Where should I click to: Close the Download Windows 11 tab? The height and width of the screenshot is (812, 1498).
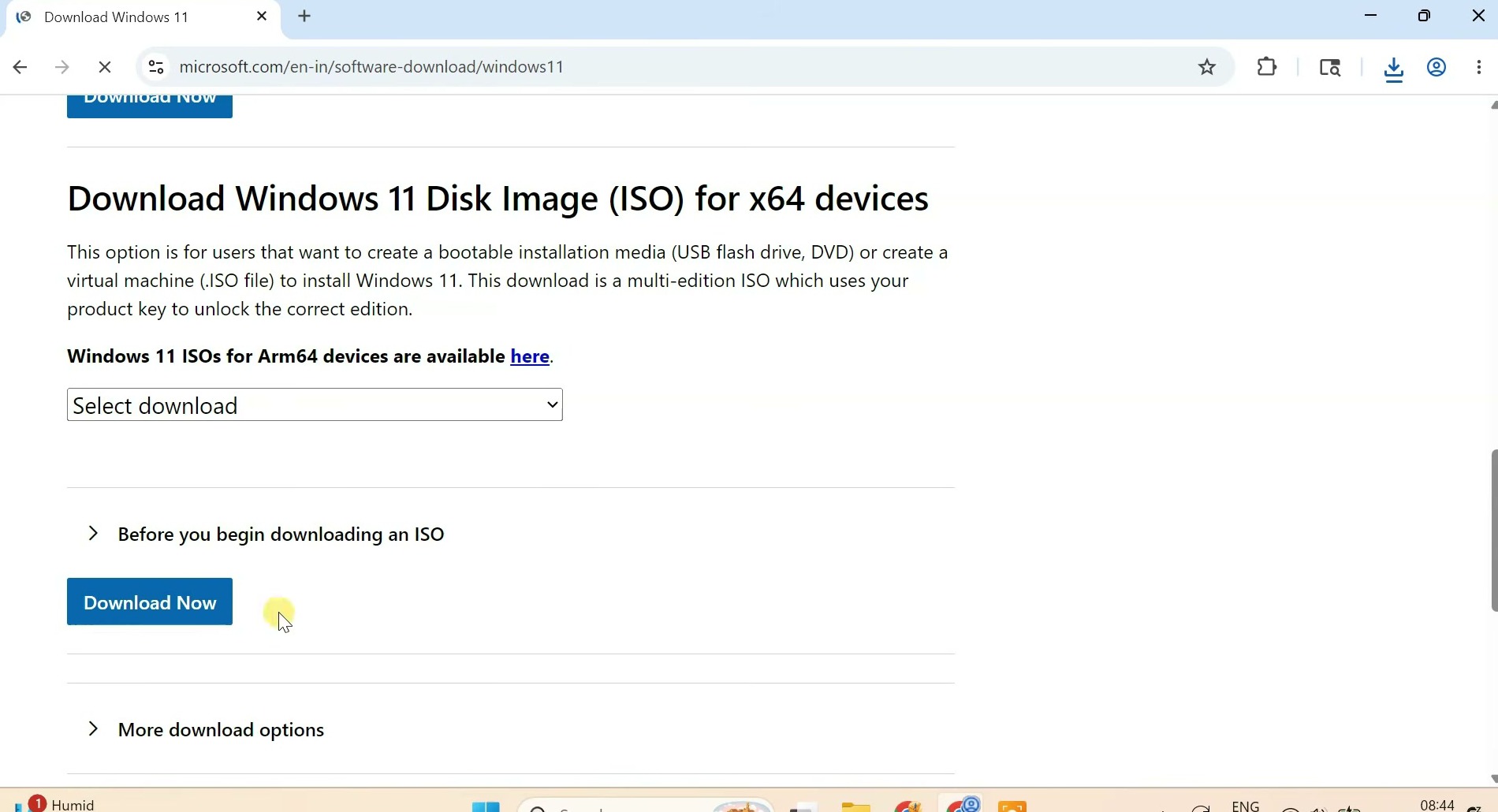262,17
